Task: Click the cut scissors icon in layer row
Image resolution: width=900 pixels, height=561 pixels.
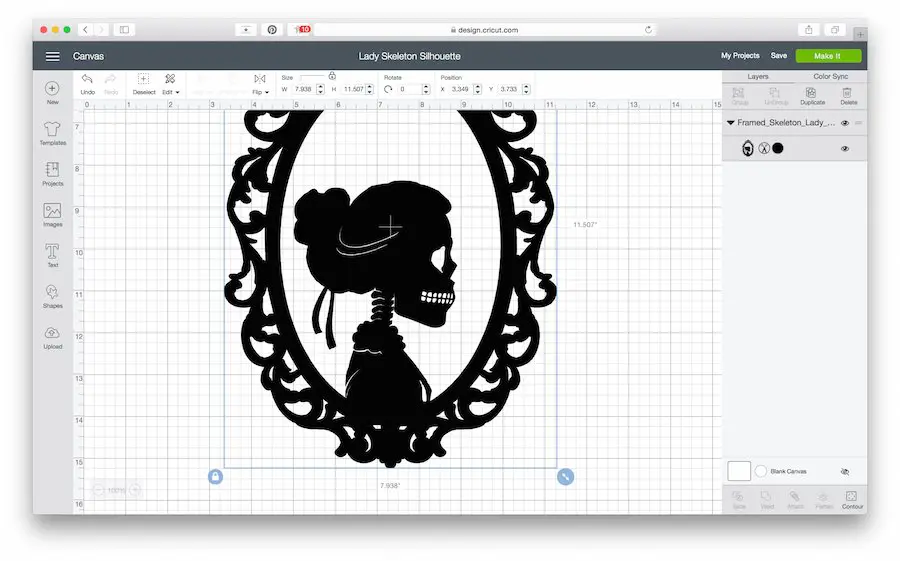Action: [x=764, y=148]
